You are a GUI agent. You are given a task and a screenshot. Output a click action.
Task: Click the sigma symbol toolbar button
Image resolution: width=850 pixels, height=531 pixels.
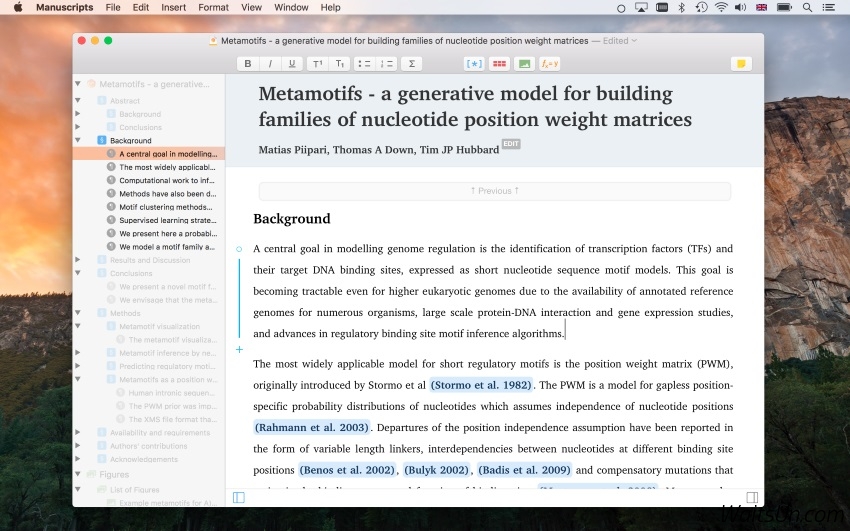(411, 64)
